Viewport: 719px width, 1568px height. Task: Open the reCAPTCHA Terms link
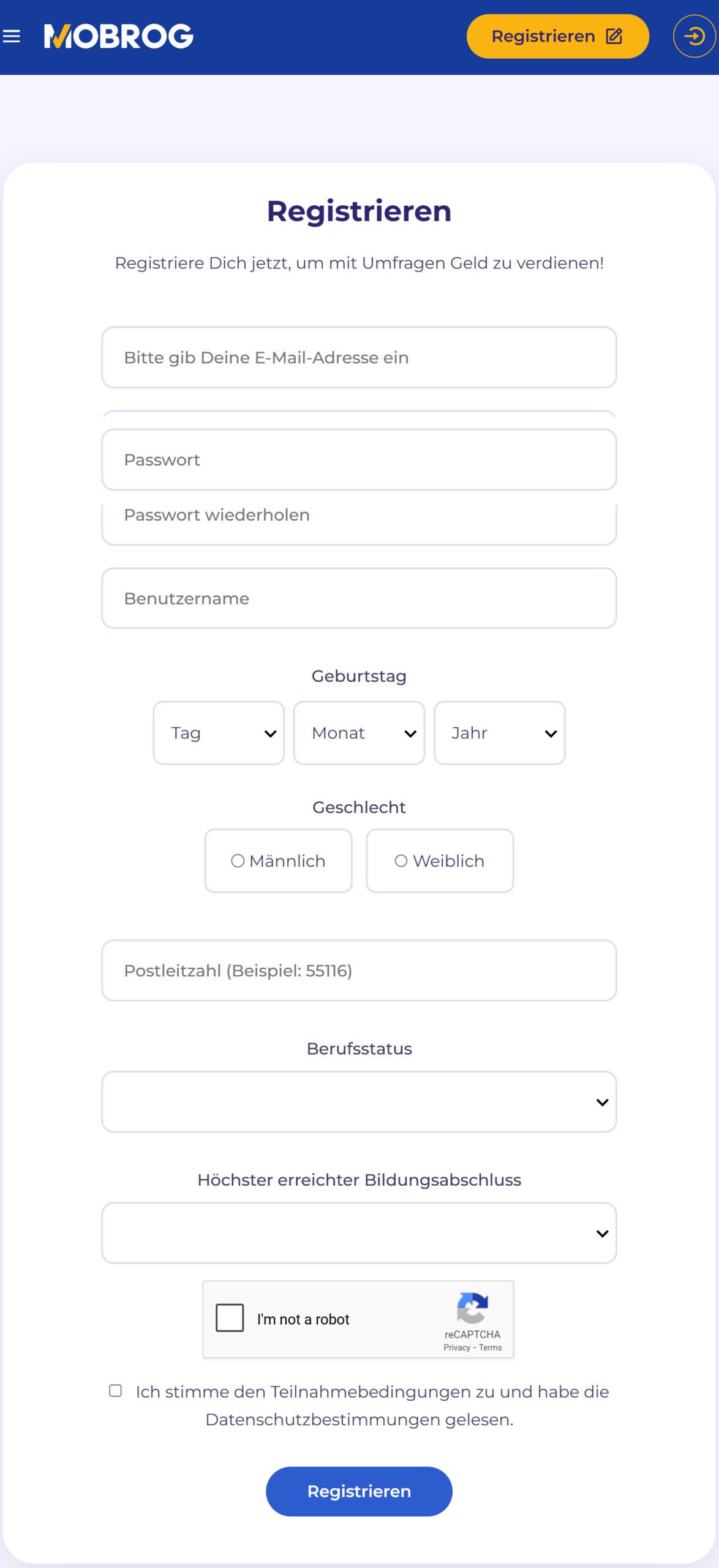(x=491, y=1347)
